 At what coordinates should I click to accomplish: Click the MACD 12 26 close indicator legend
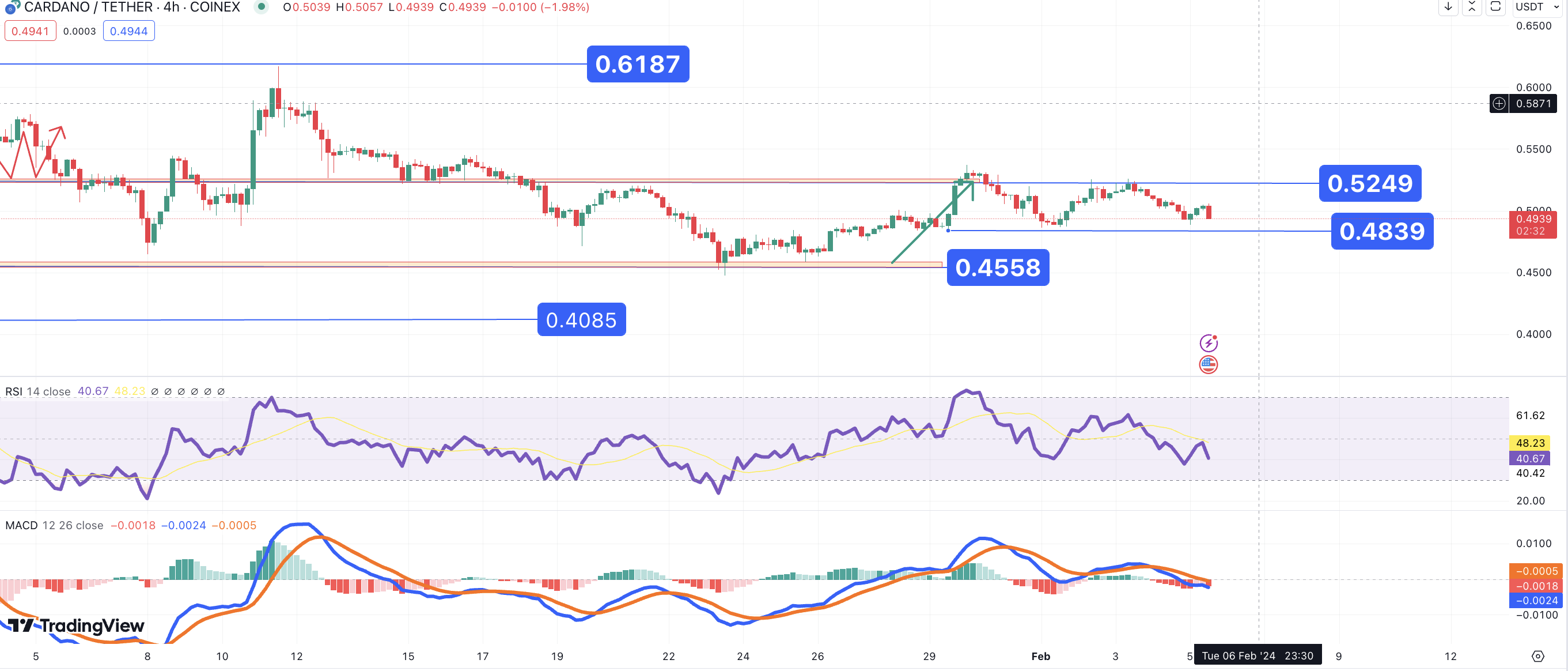54,526
